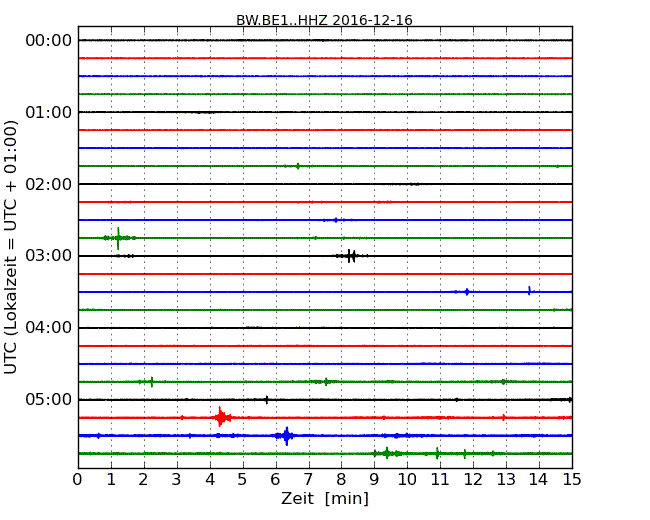Click the x-axis tick label 2
The height and width of the screenshot is (520, 650).
(x=143, y=480)
